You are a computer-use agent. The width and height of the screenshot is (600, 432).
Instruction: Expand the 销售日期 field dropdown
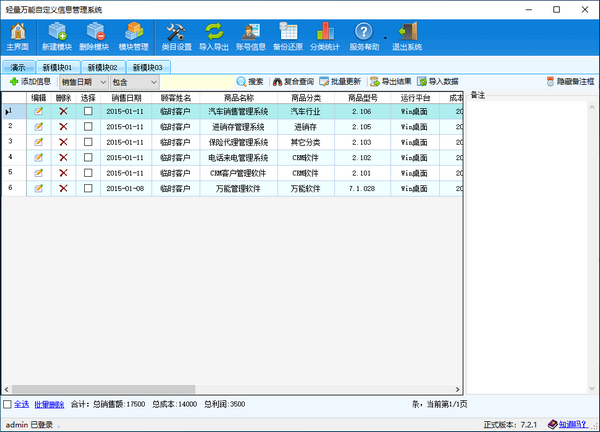[x=102, y=81]
